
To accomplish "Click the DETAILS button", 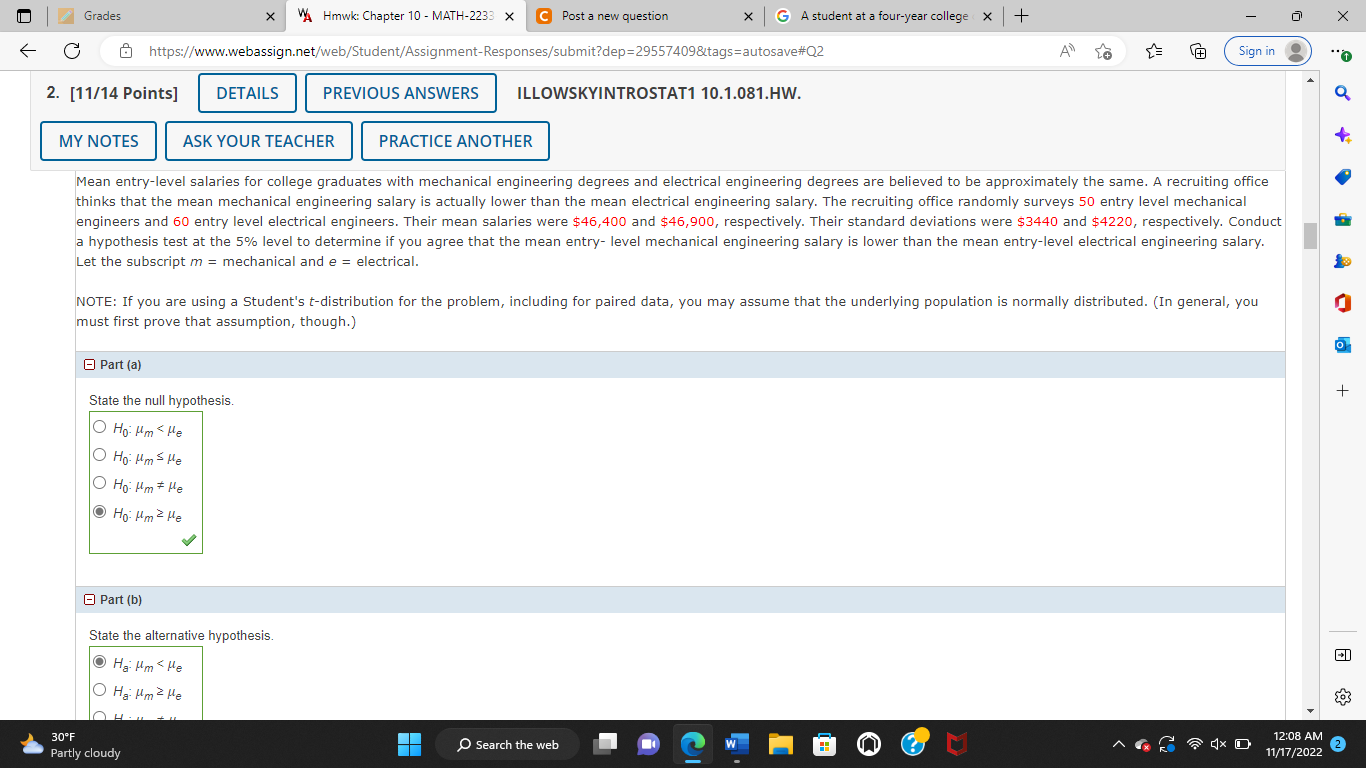I will click(x=247, y=93).
